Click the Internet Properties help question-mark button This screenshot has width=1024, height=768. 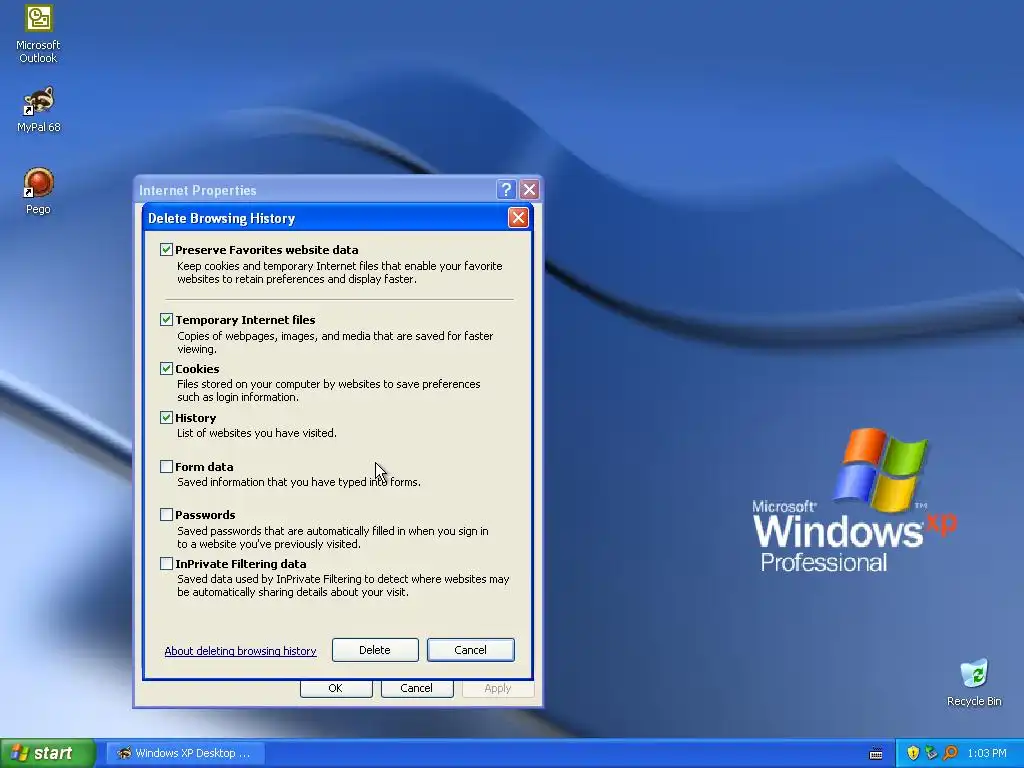click(506, 189)
